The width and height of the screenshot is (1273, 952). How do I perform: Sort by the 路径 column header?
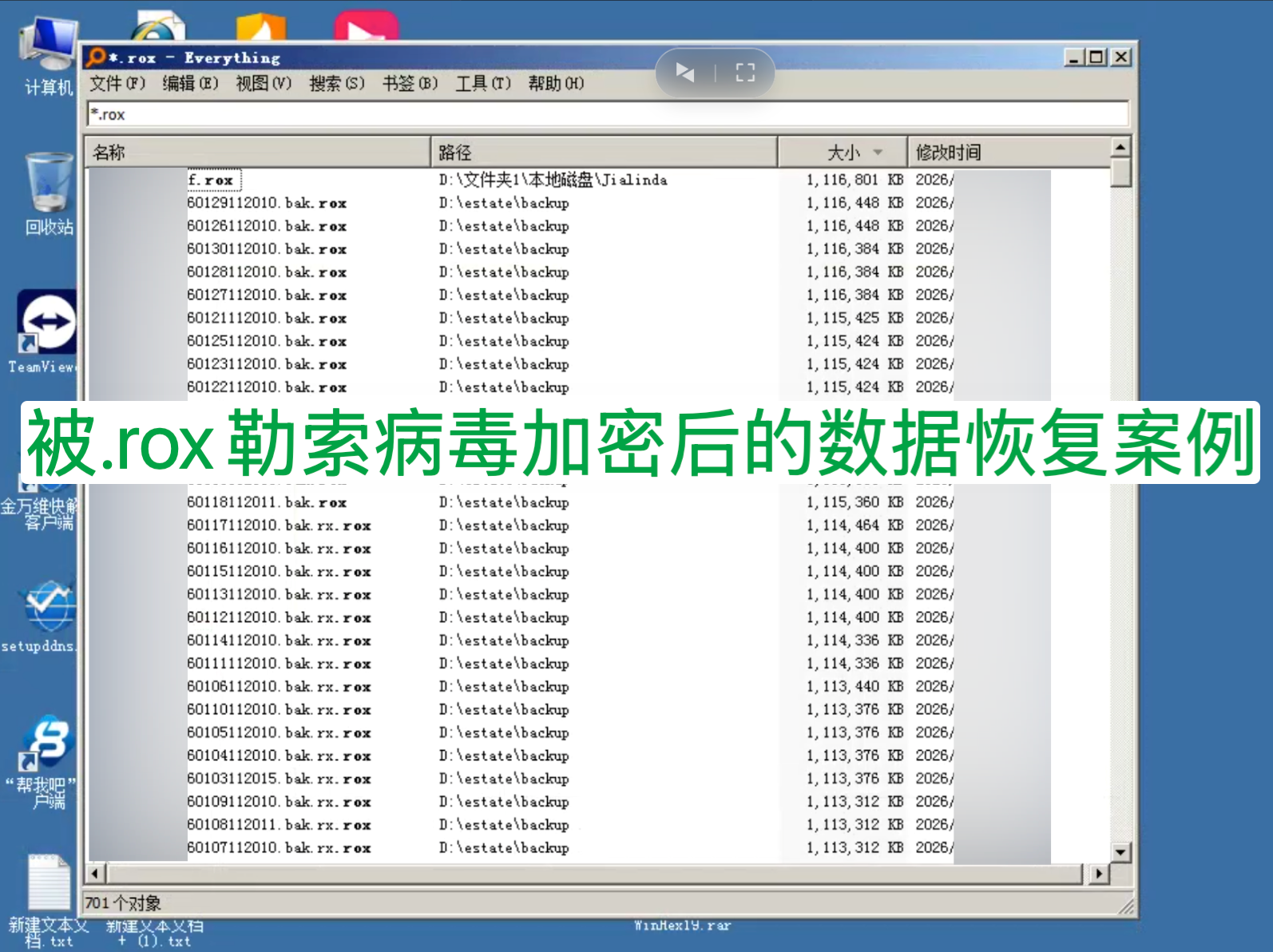tap(605, 152)
